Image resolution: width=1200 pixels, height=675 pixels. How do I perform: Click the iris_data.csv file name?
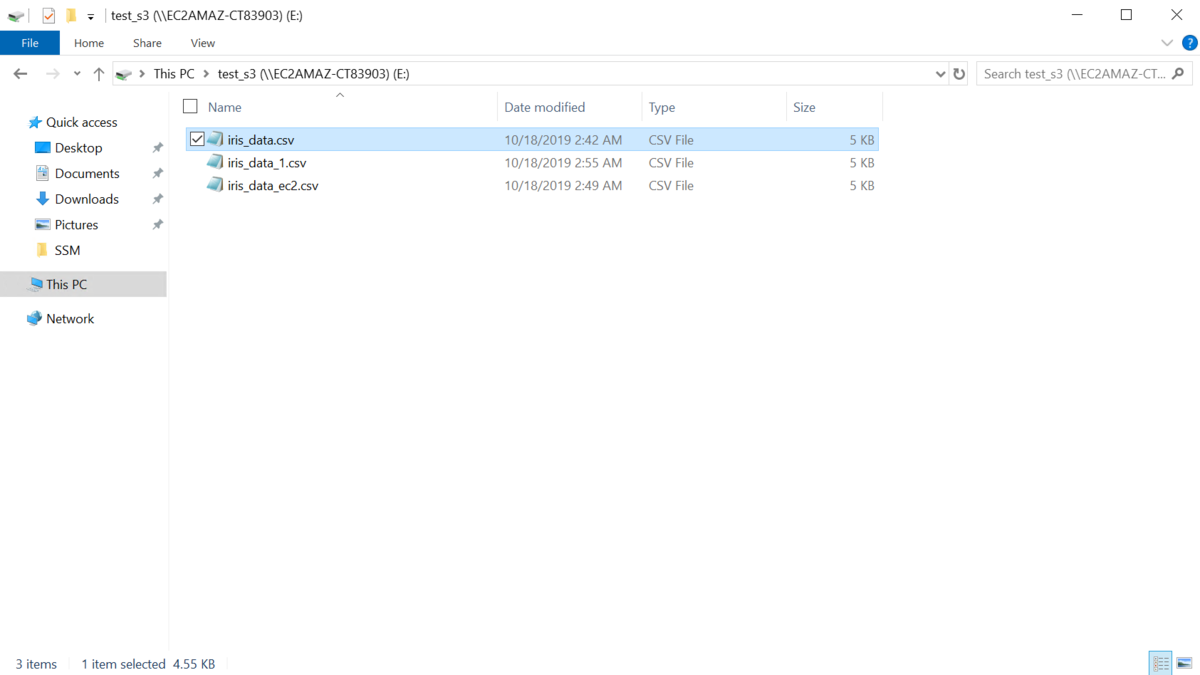tap(261, 140)
